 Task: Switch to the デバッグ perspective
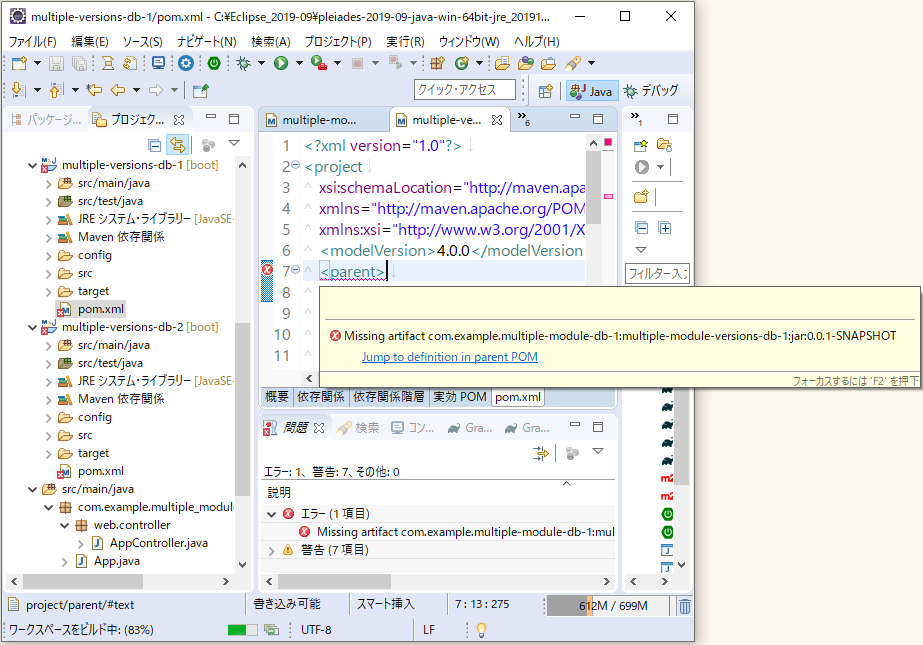click(x=652, y=91)
